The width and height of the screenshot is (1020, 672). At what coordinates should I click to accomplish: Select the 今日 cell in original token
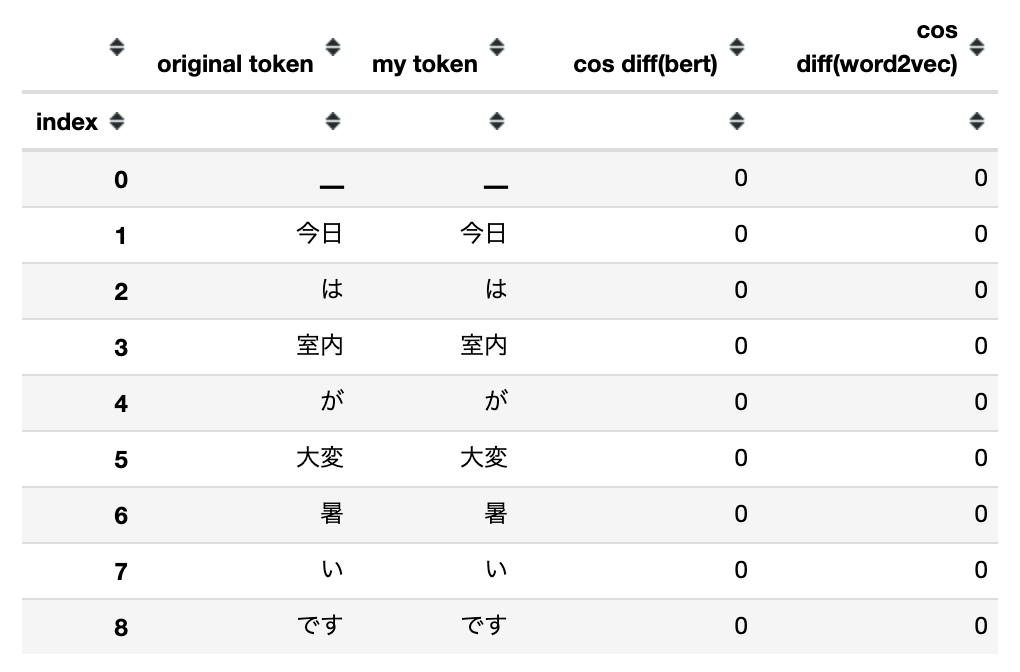319,233
